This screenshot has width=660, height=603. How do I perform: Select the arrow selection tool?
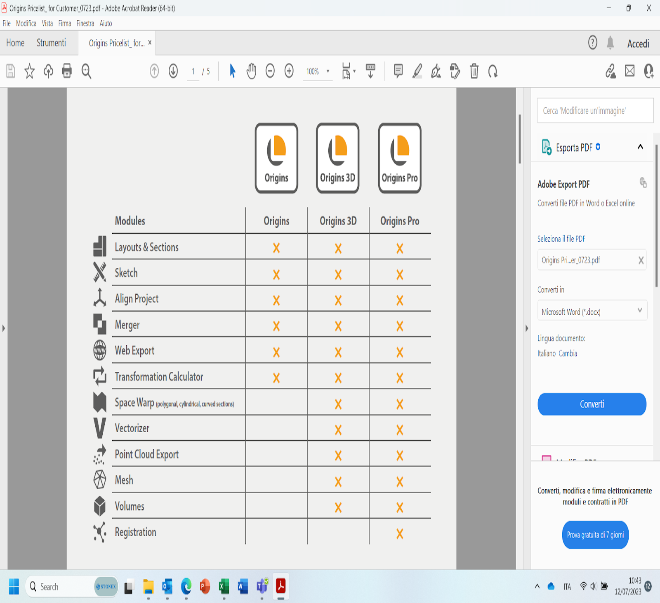232,71
